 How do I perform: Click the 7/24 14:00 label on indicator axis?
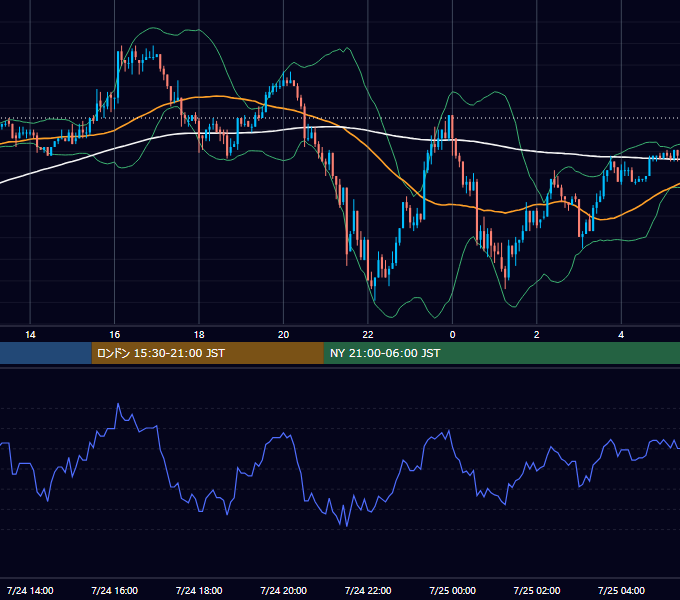pos(30,590)
